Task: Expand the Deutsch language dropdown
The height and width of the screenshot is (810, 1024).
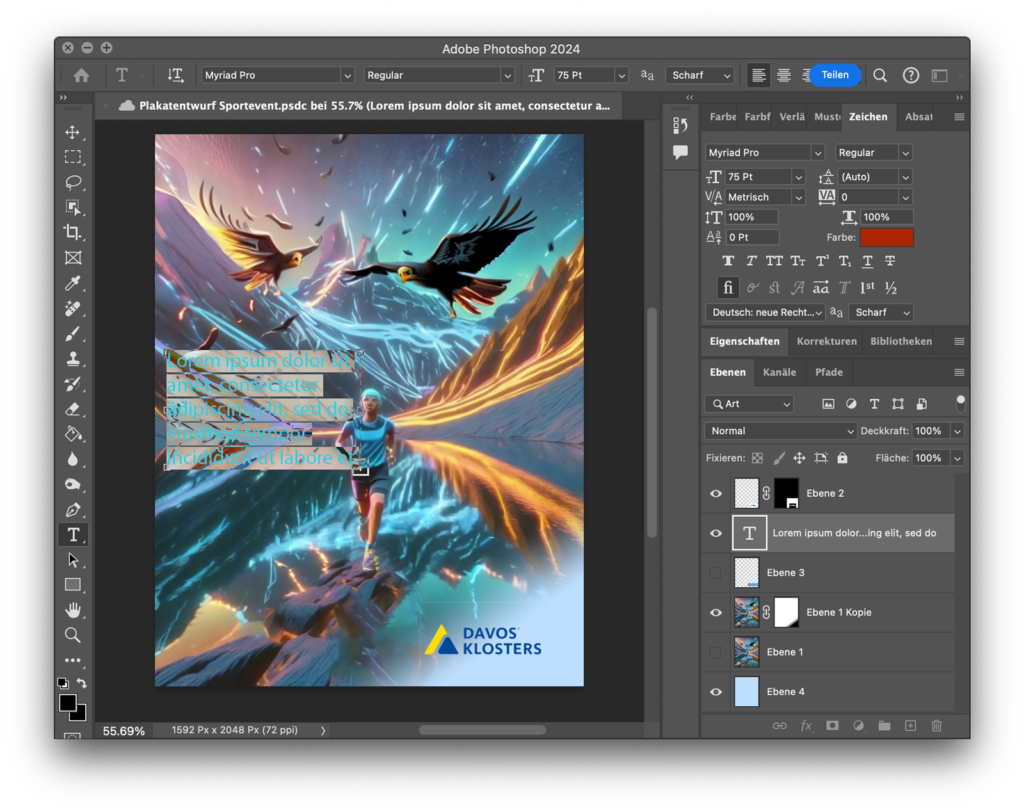Action: click(765, 312)
